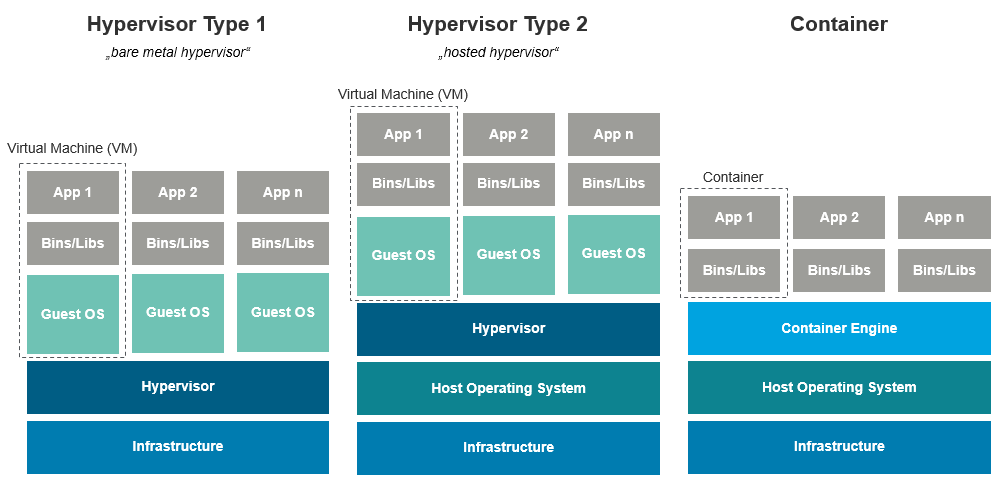This screenshot has height=480, width=1001.
Task: Select the small Container label above dashed box
Action: tap(733, 177)
